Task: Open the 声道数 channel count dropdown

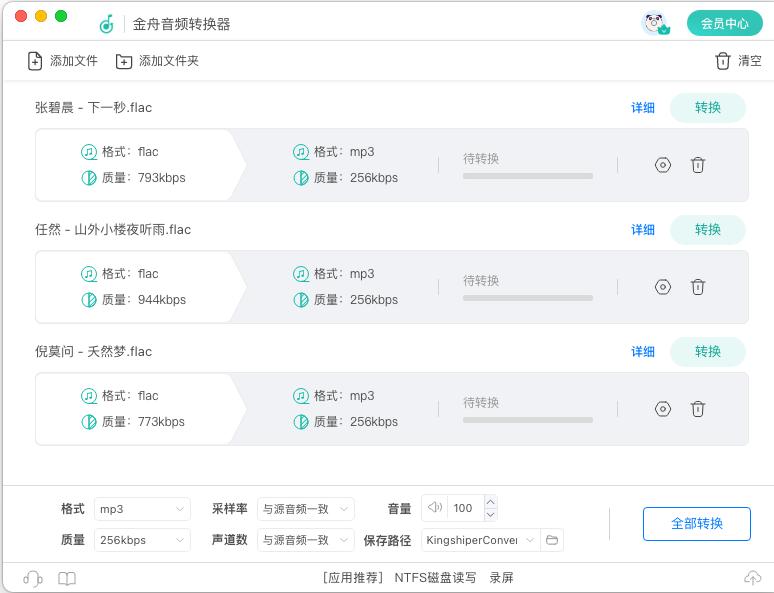Action: [x=305, y=540]
